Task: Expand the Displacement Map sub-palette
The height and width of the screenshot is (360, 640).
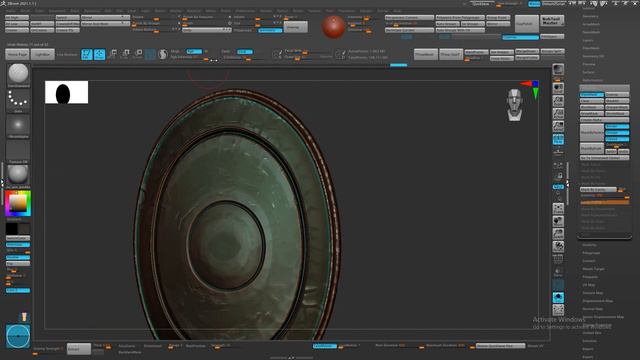Action: coord(598,300)
